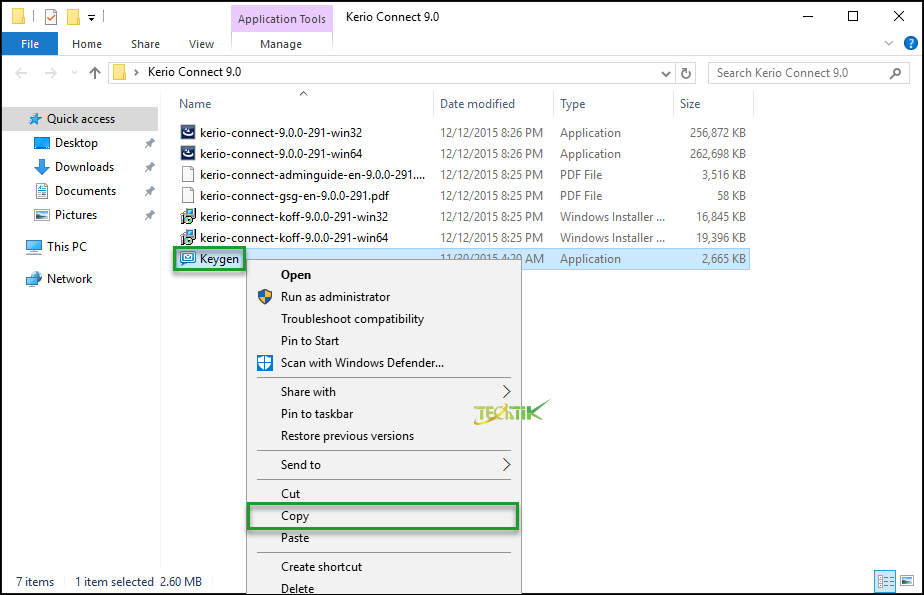Viewport: 924px width, 595px height.
Task: Click the Windows Defender scan icon
Action: tap(265, 363)
